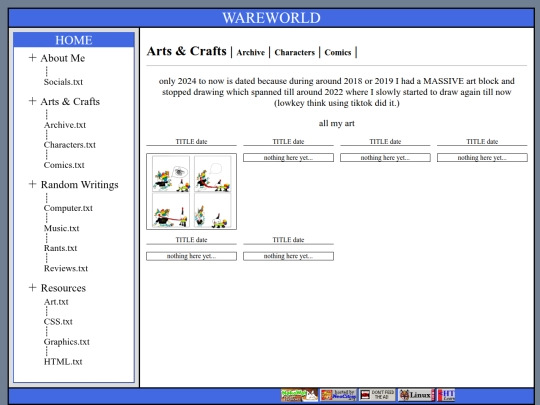
Task: Open Computer.txt in sidebar
Action: click(x=68, y=208)
